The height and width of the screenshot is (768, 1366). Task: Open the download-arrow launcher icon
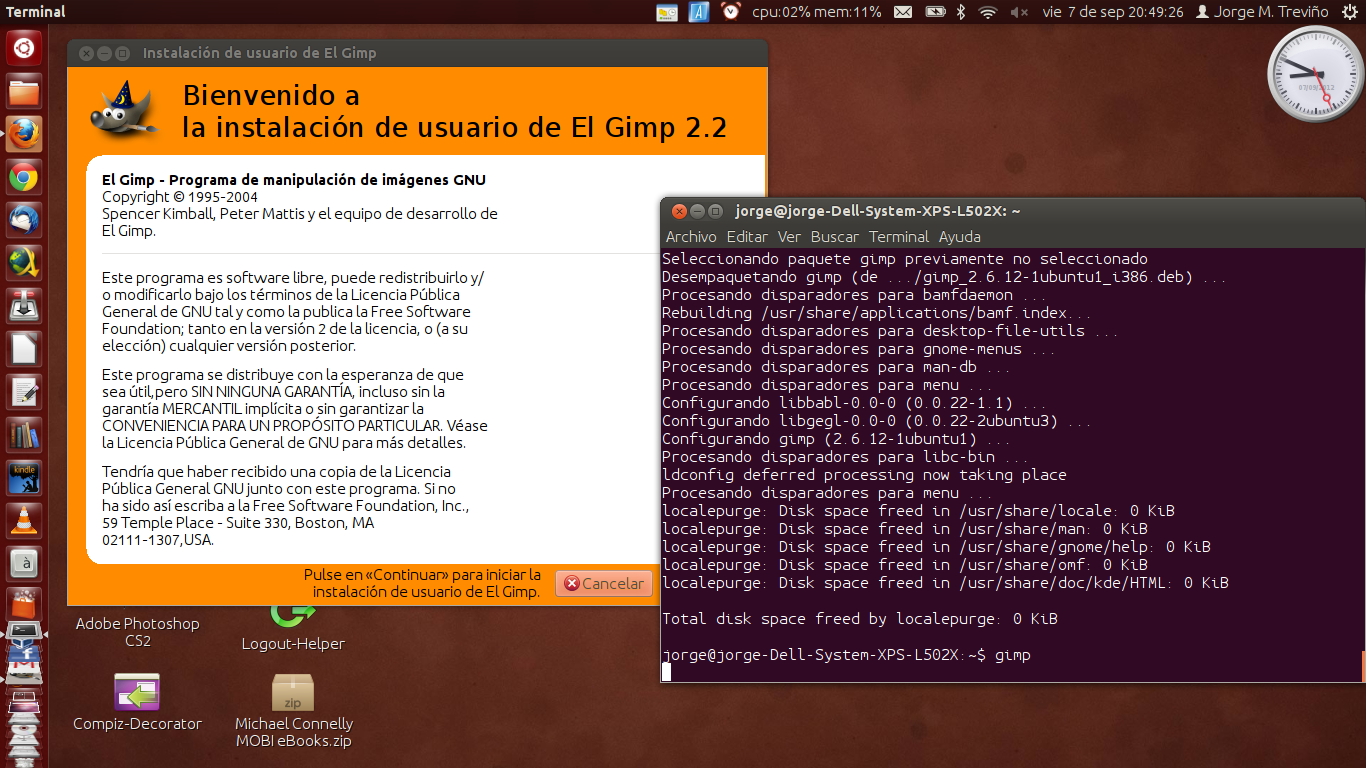tap(24, 307)
